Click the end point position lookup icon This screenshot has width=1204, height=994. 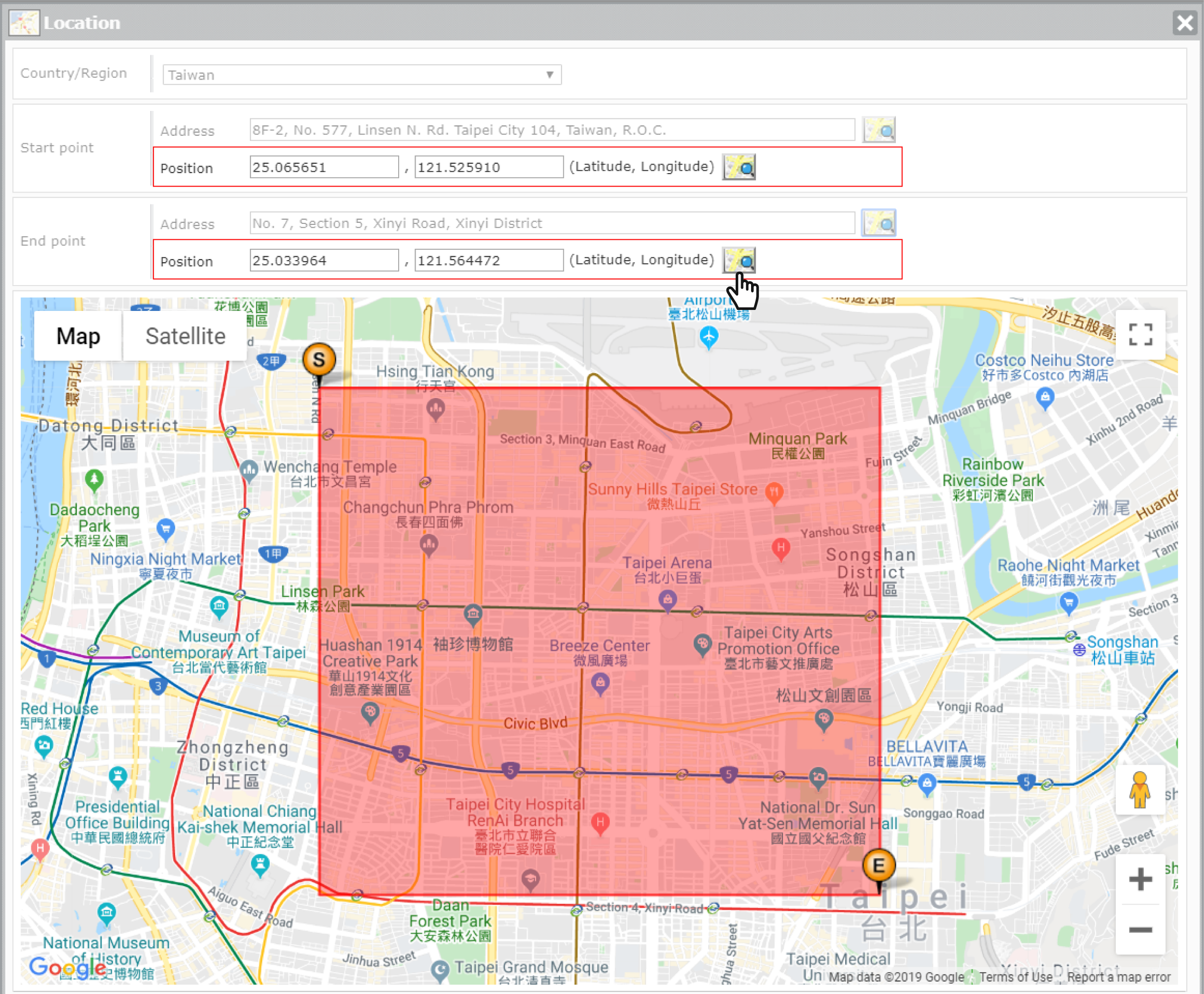[x=738, y=260]
